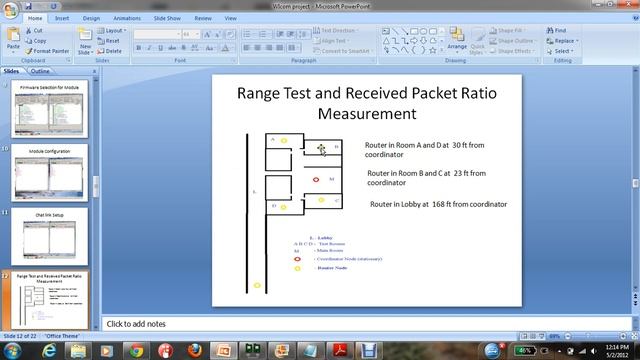The height and width of the screenshot is (360, 640).
Task: Justify the text
Action: tap(279, 48)
